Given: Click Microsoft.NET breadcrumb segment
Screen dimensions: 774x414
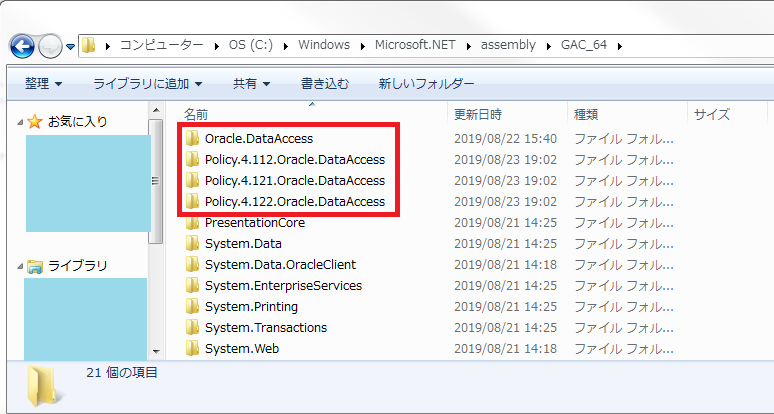Looking at the screenshot, I should coord(415,45).
